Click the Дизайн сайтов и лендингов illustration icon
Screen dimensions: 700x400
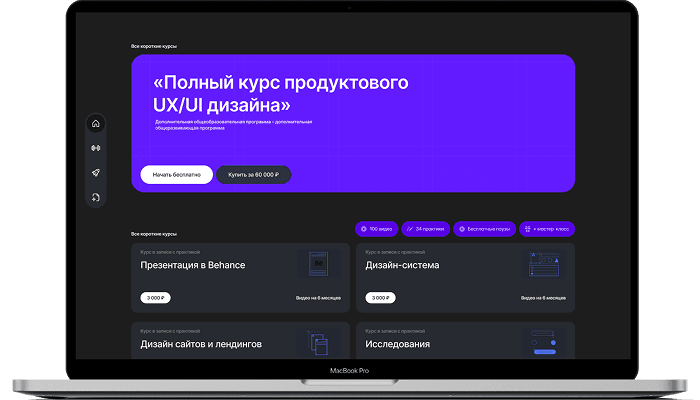pyautogui.click(x=318, y=343)
